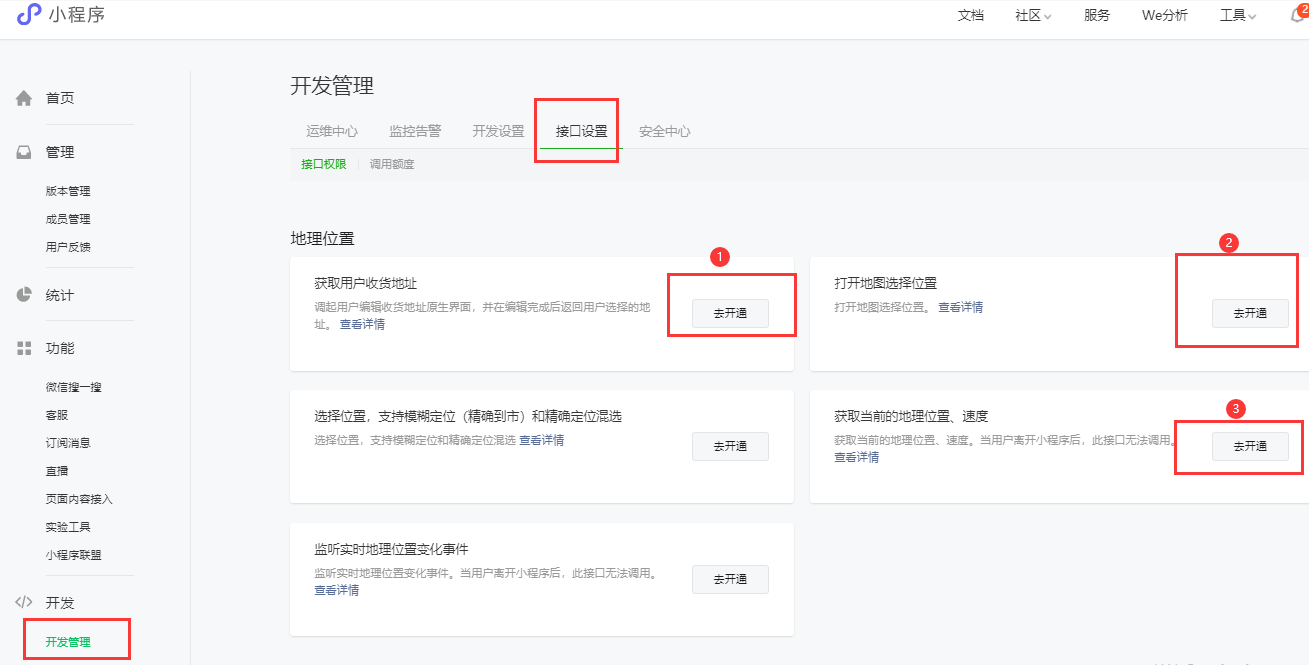Switch to the 安全中心 tab
The height and width of the screenshot is (665, 1309).
click(x=664, y=131)
